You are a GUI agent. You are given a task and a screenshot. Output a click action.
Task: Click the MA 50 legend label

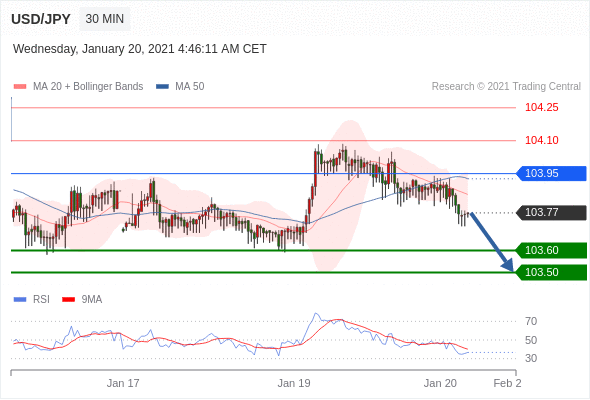point(190,87)
